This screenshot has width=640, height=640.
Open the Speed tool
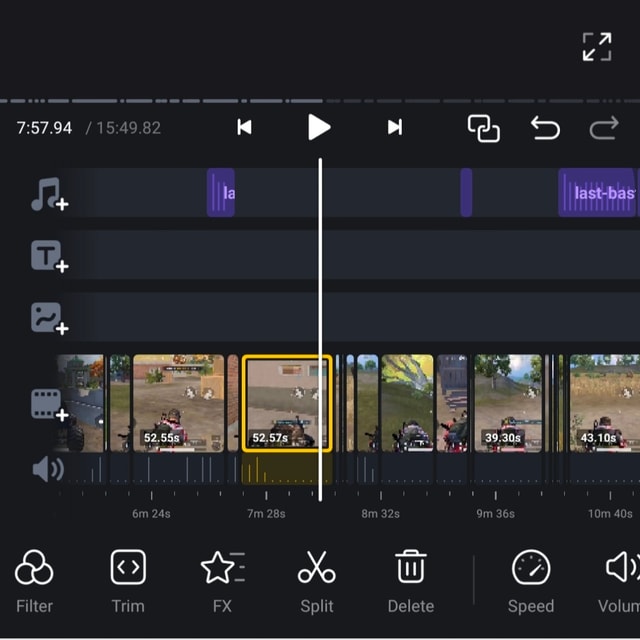531,582
